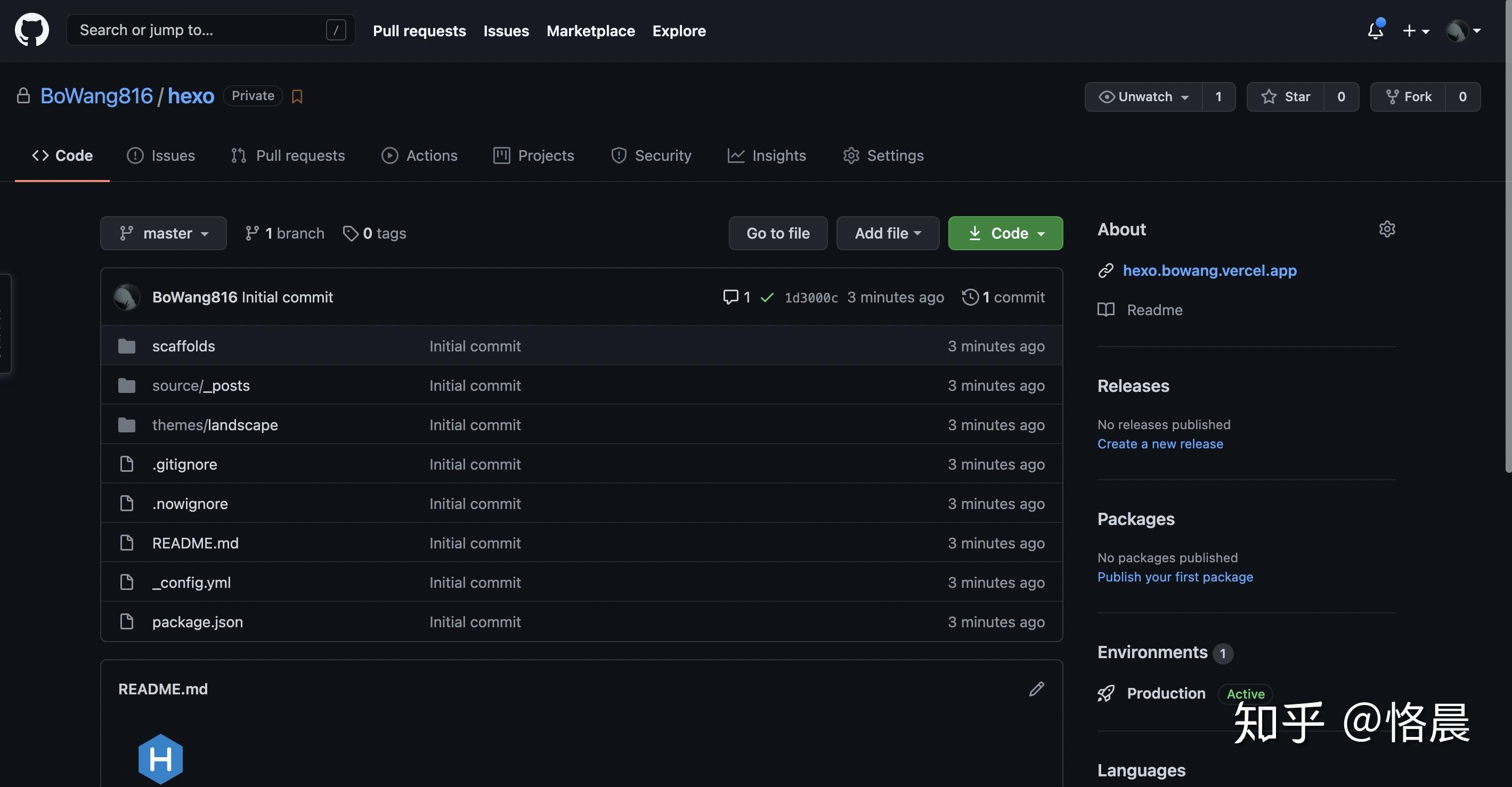Open the Settings tab
The height and width of the screenshot is (787, 1512).
tap(883, 155)
